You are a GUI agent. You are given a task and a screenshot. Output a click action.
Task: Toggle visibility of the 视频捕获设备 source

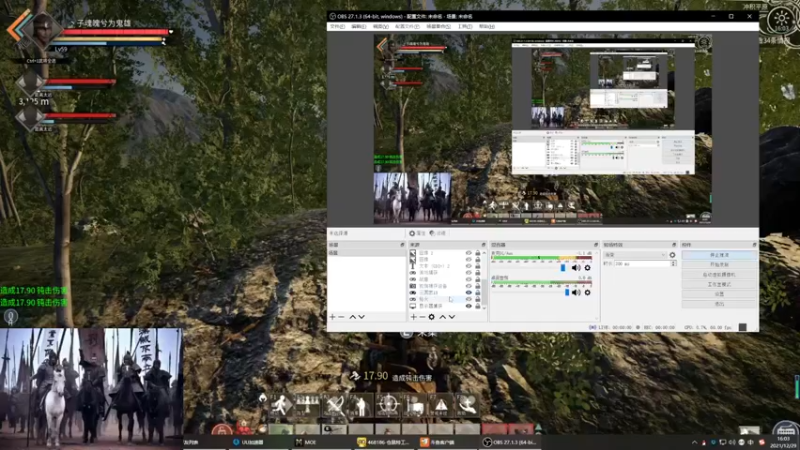pyautogui.click(x=468, y=286)
